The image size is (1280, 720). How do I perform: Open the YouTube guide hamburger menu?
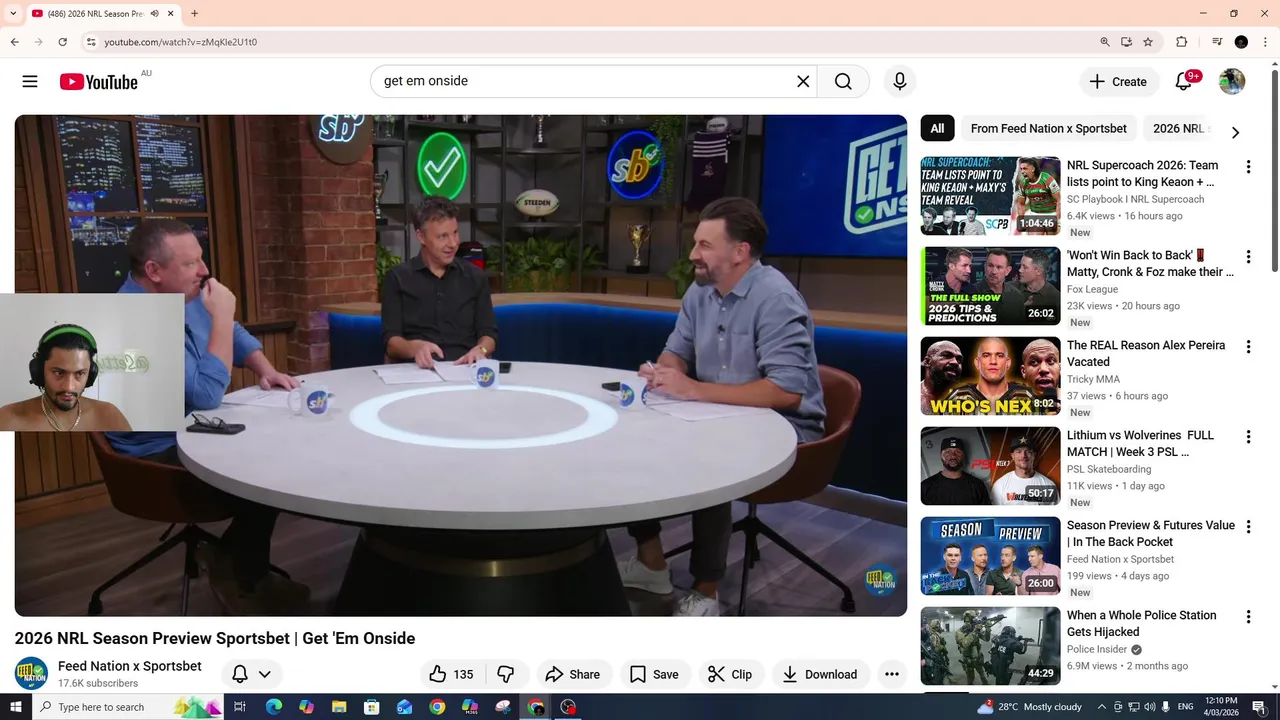30,81
